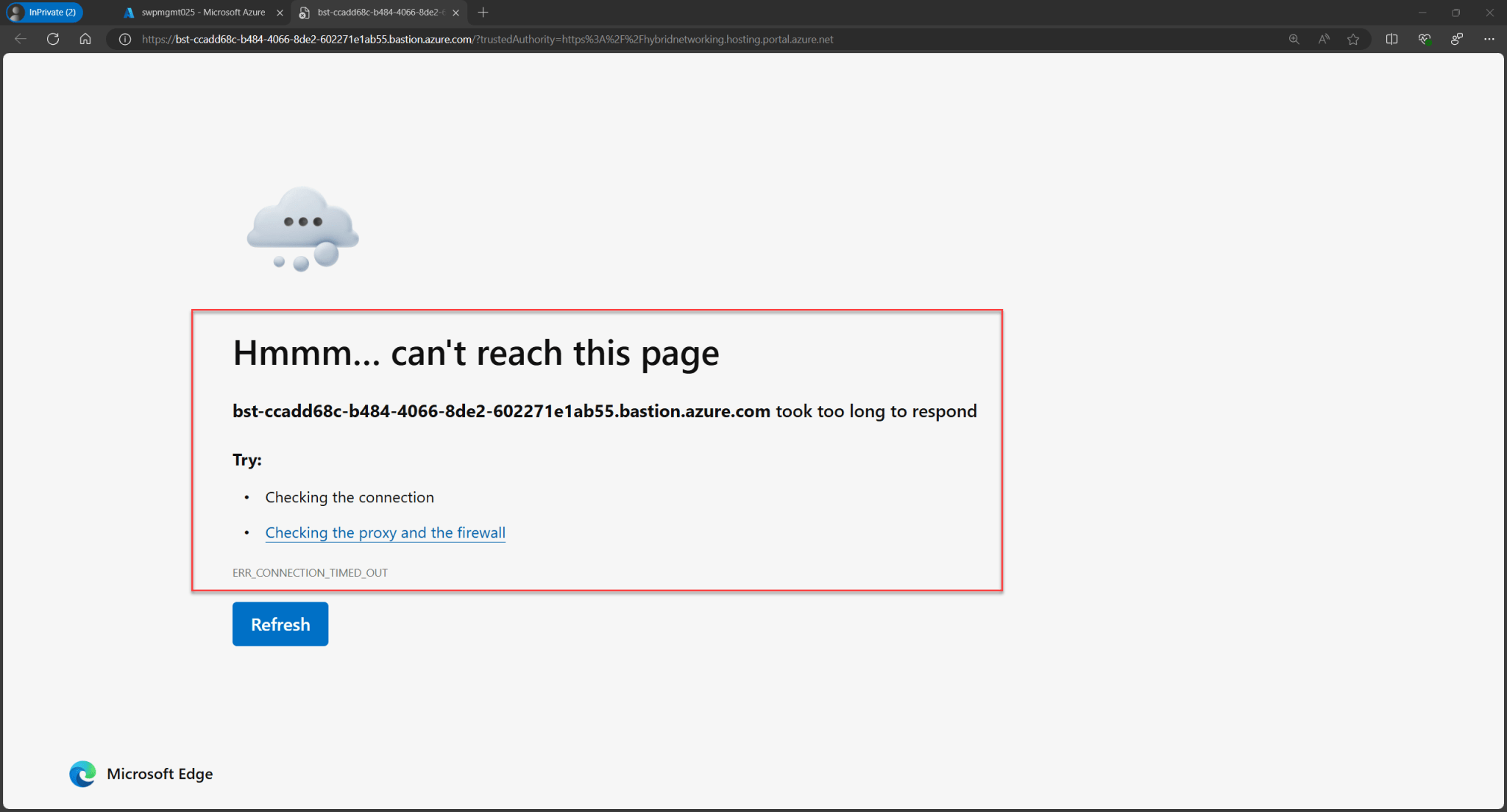Click the InPrivate profile badge
Screen dimensions: 1507x812
[44, 12]
